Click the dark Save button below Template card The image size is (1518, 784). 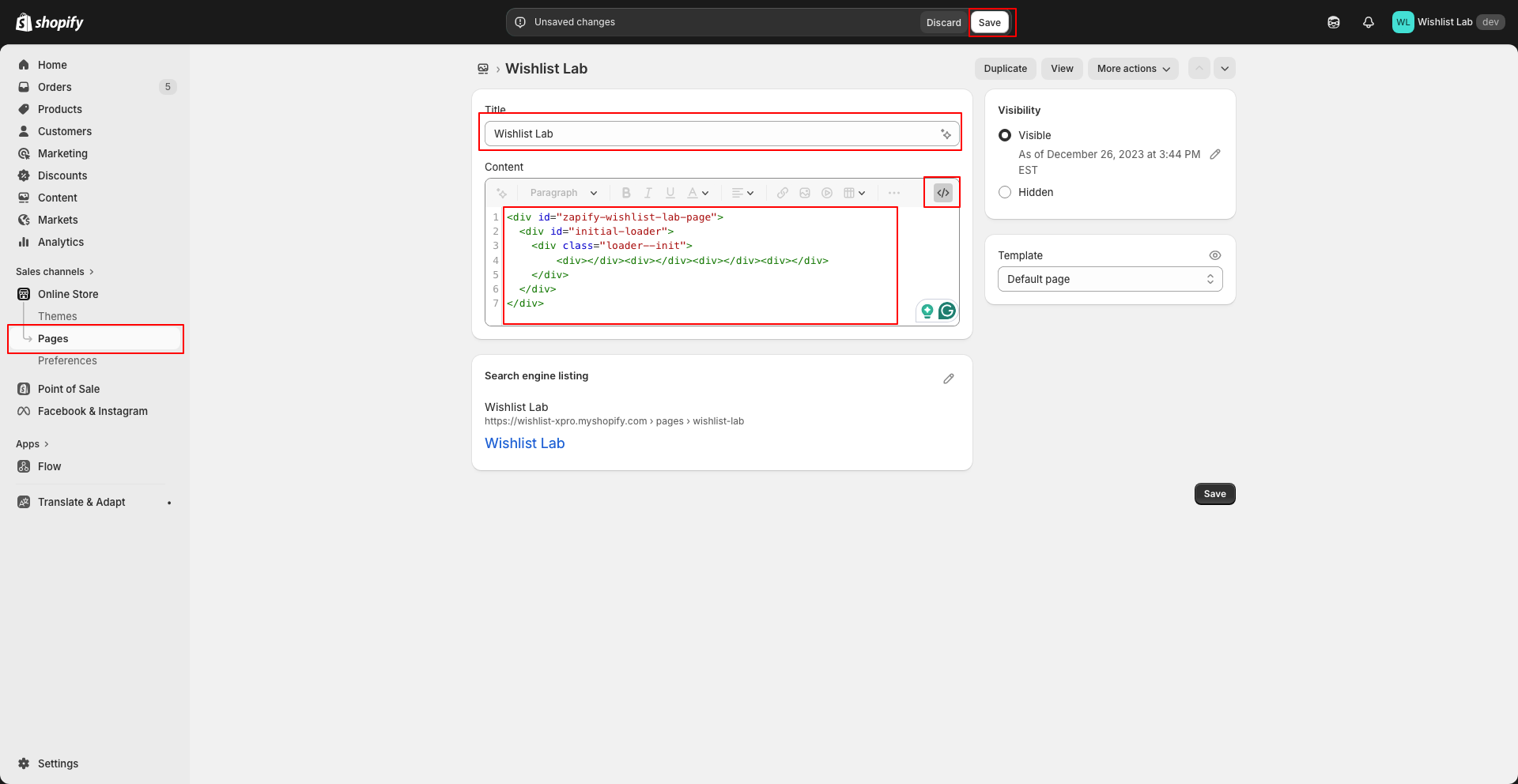(1215, 494)
